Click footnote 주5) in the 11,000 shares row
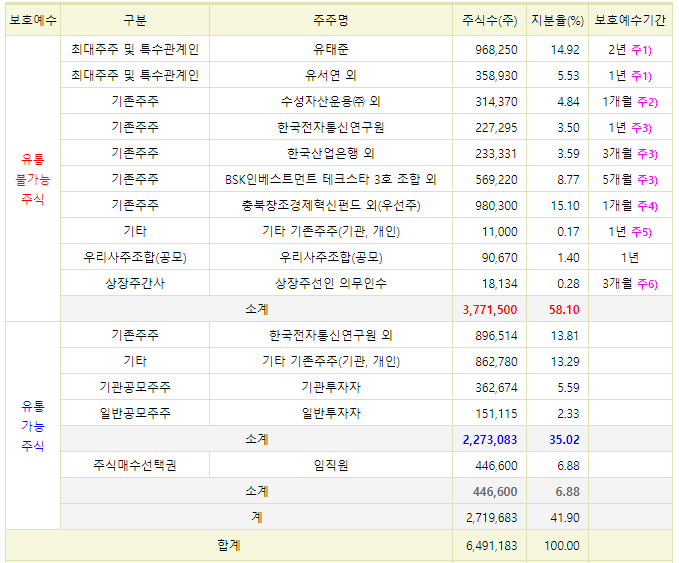679x563 pixels. pyautogui.click(x=642, y=232)
